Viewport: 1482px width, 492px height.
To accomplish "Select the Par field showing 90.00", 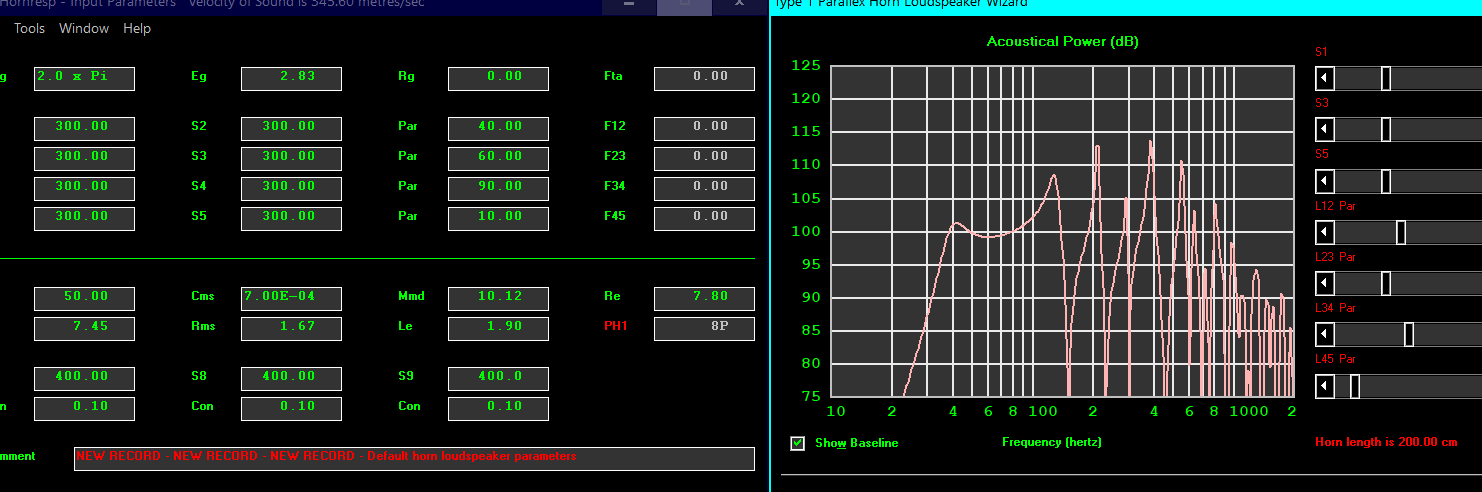I will coord(498,189).
